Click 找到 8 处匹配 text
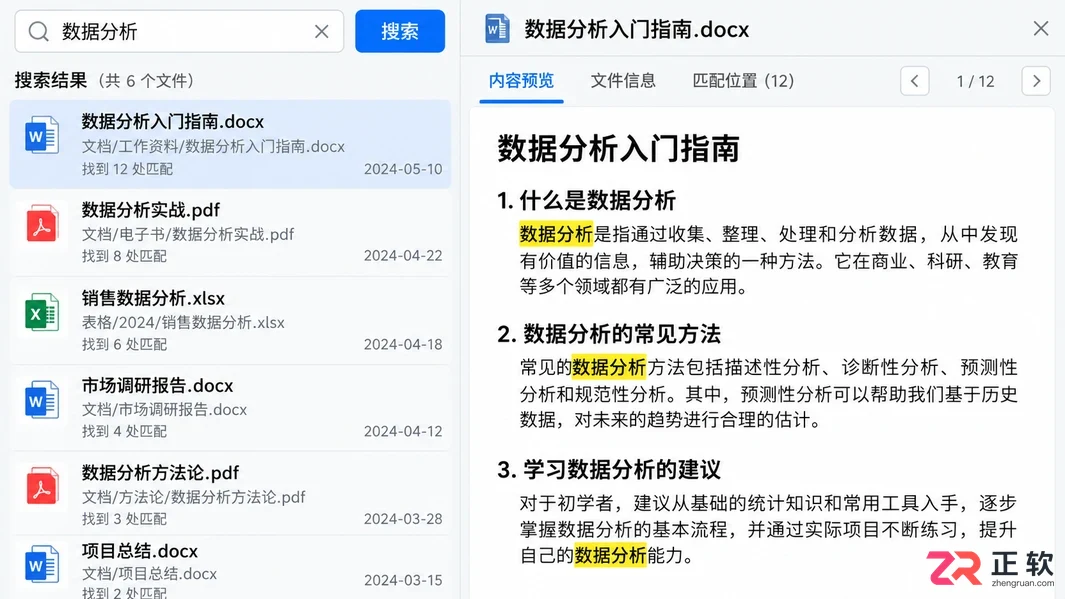Screen dimensions: 1065x599 pyautogui.click(x=124, y=256)
